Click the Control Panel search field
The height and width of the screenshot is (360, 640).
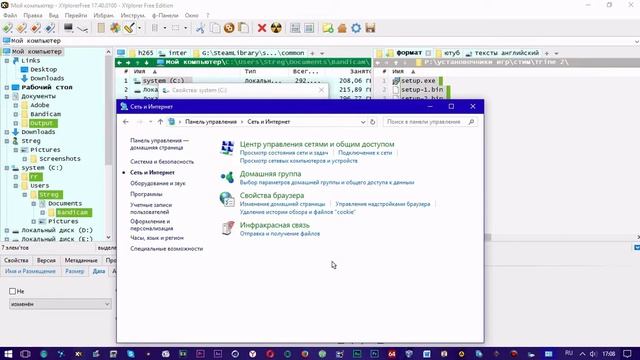[x=430, y=122]
